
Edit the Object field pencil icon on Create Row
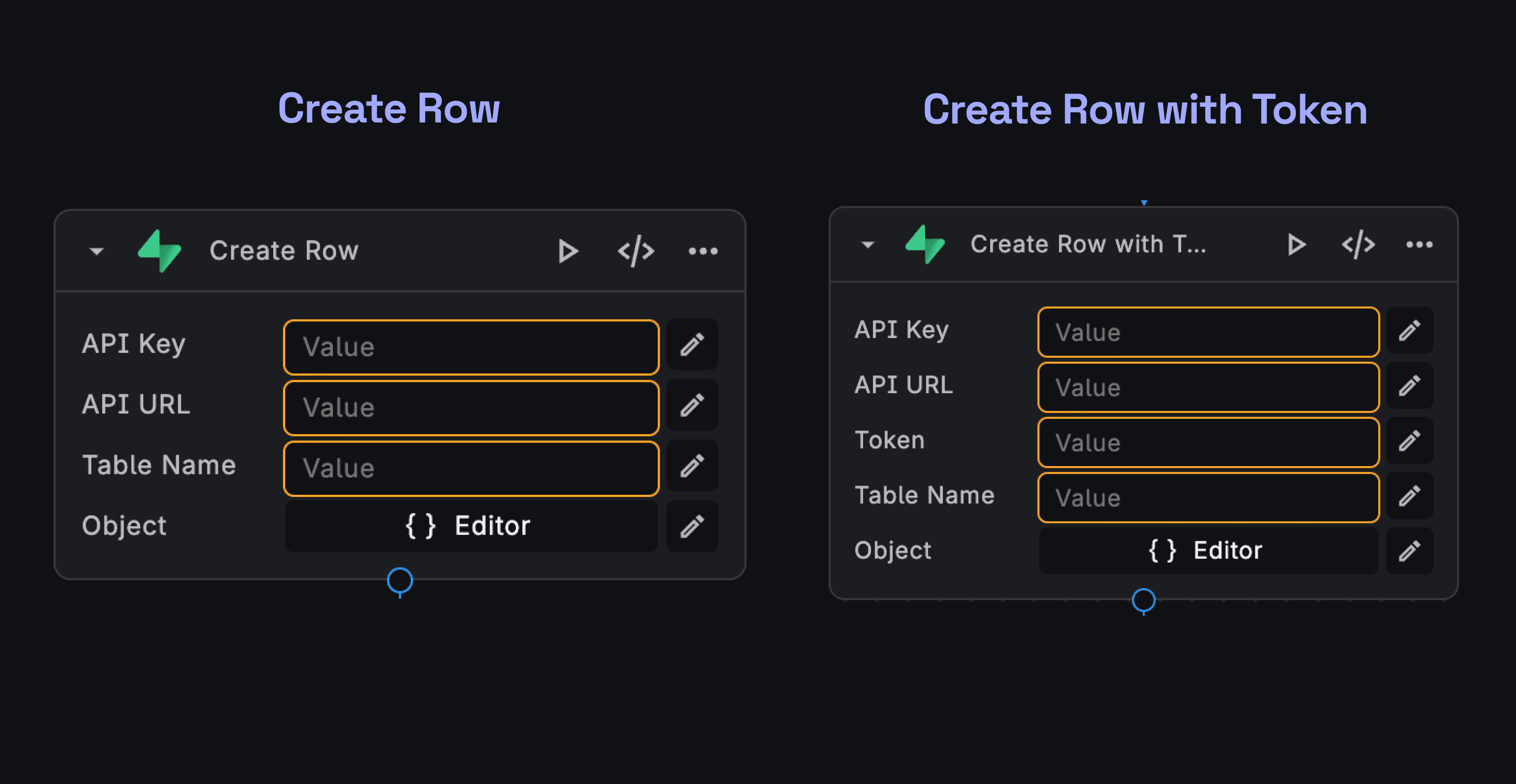pyautogui.click(x=692, y=525)
